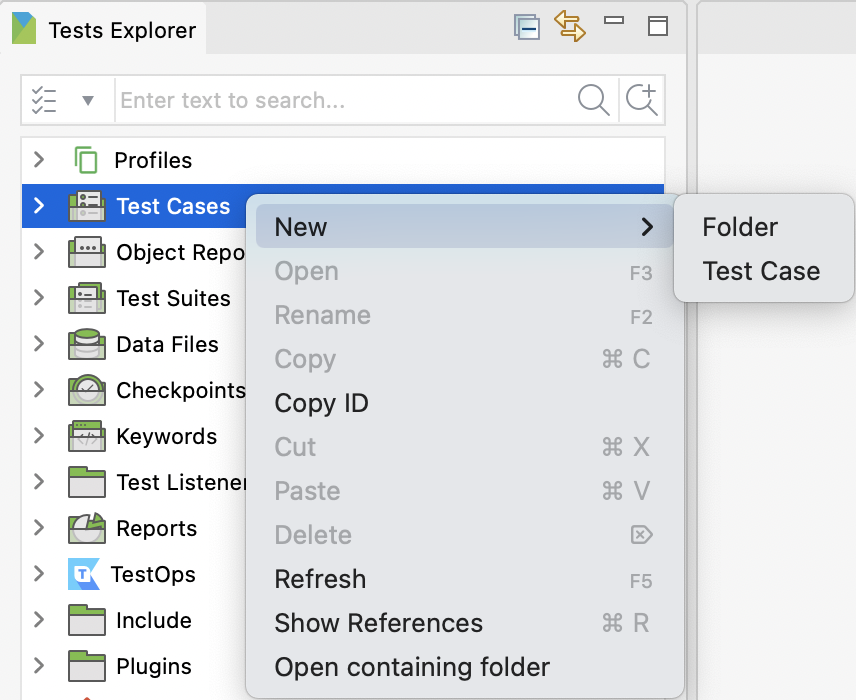Click 'Open containing folder' menu entry
This screenshot has height=700, width=856.
[x=411, y=667]
